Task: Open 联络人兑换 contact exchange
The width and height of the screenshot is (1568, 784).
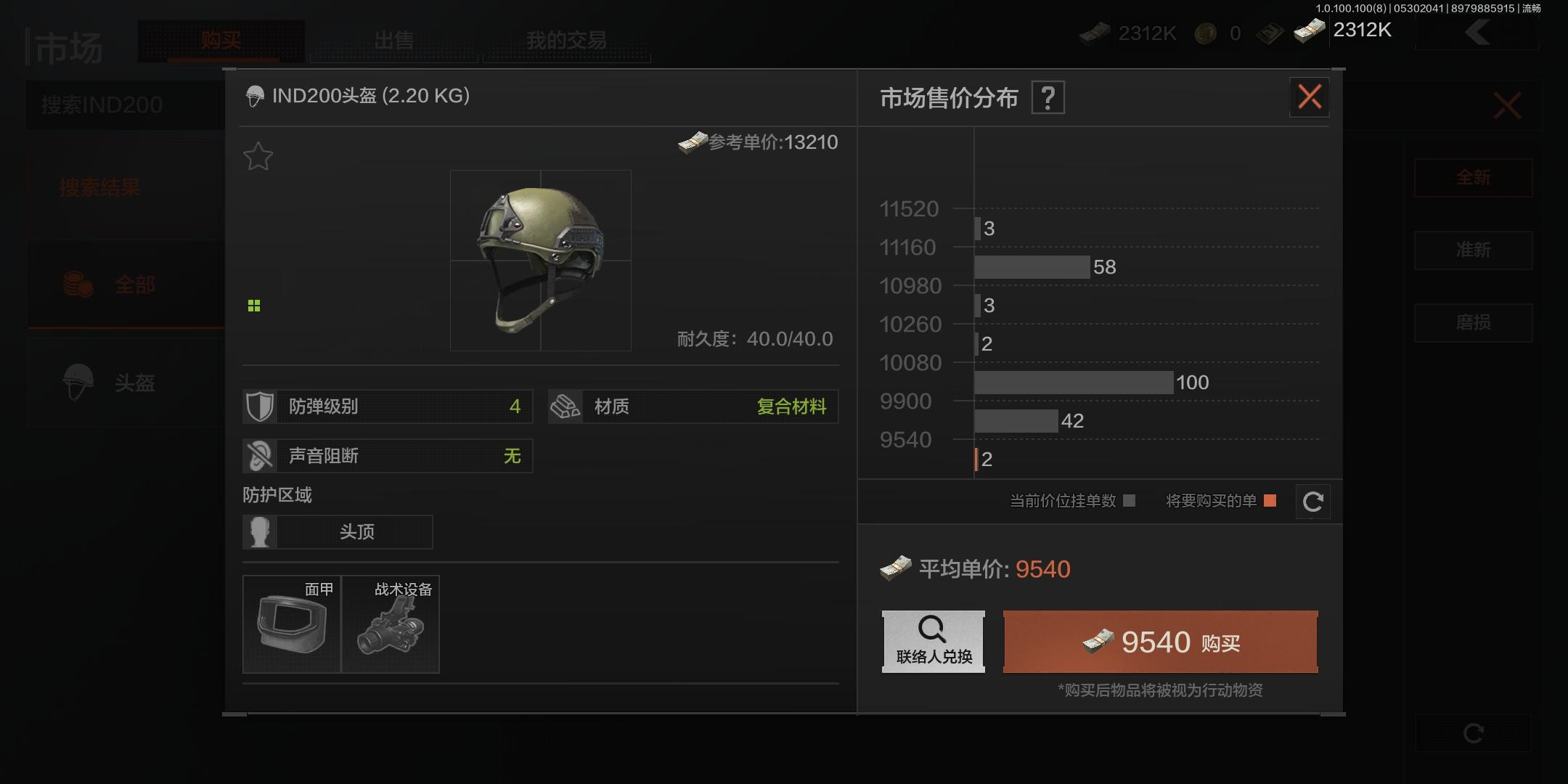Action: tap(934, 642)
